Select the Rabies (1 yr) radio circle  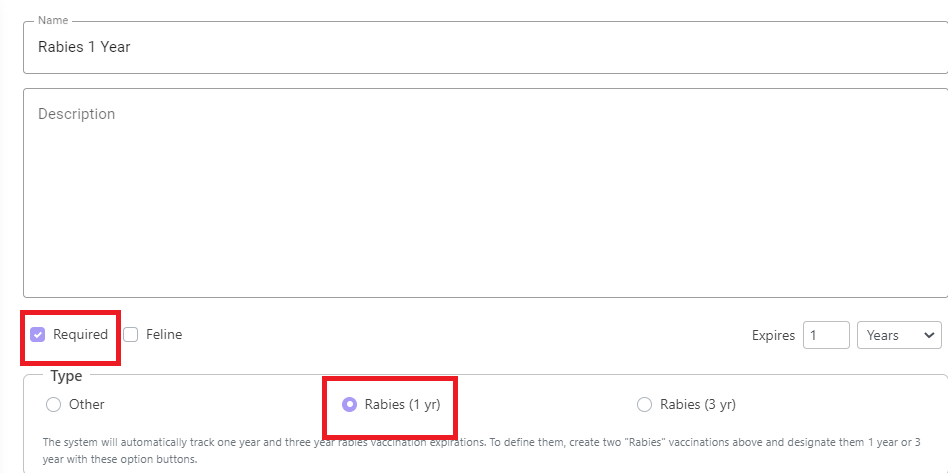click(349, 405)
